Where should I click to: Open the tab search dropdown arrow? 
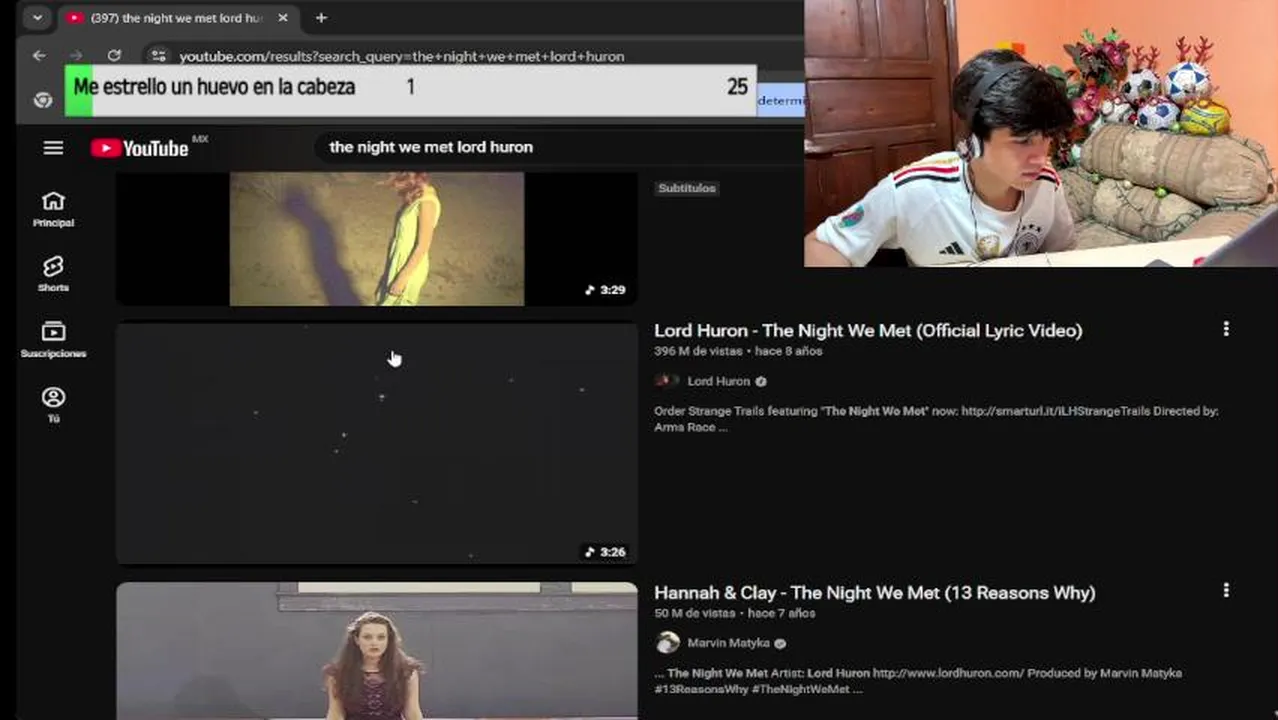[x=37, y=18]
